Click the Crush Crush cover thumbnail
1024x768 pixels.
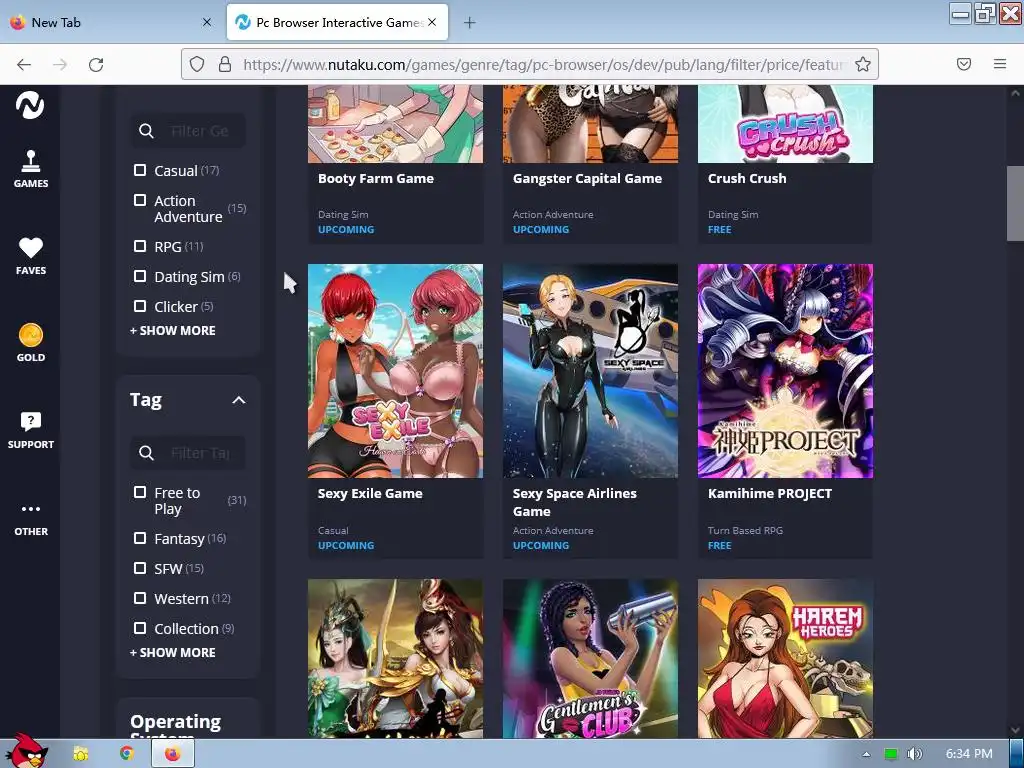click(786, 124)
